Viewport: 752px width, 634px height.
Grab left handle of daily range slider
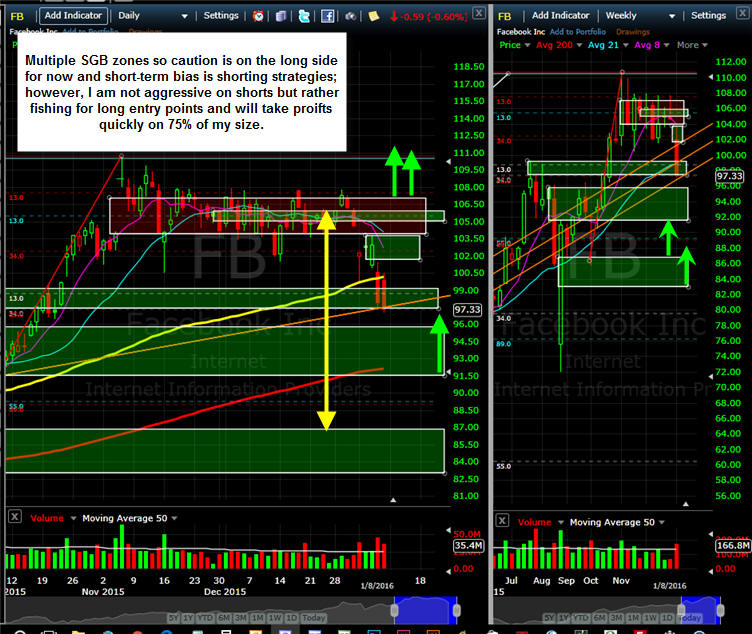(x=394, y=610)
